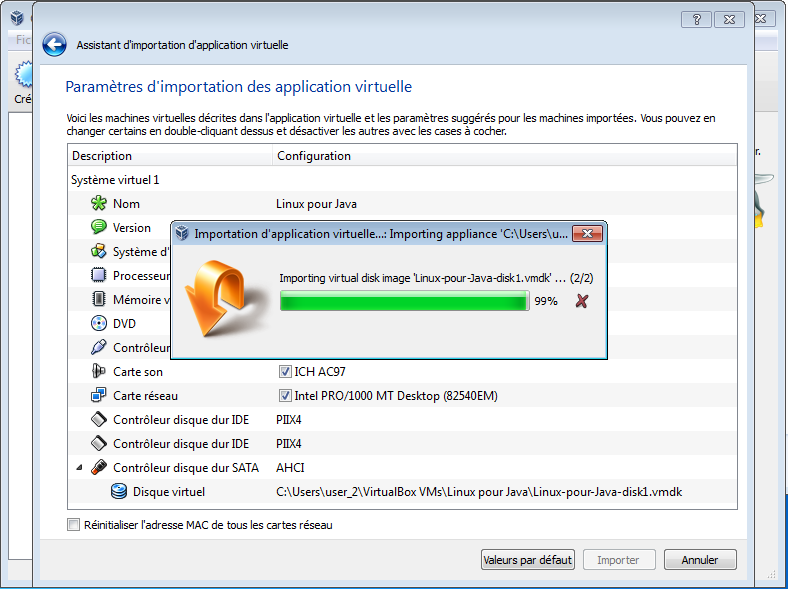Select the Processeur chip icon
The height and width of the screenshot is (589, 788).
click(98, 275)
